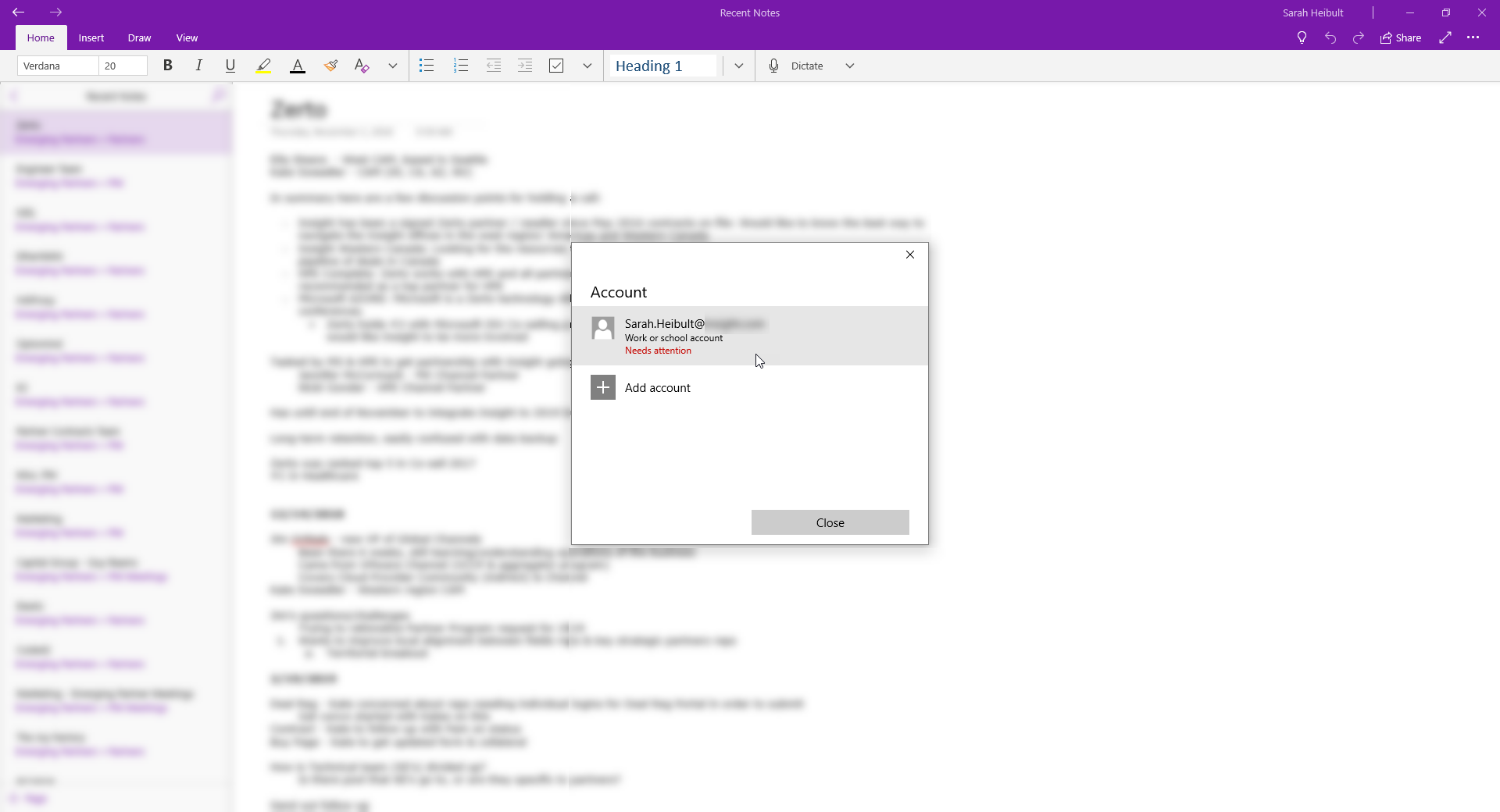
Task: Switch to the Home tab
Action: coord(41,37)
